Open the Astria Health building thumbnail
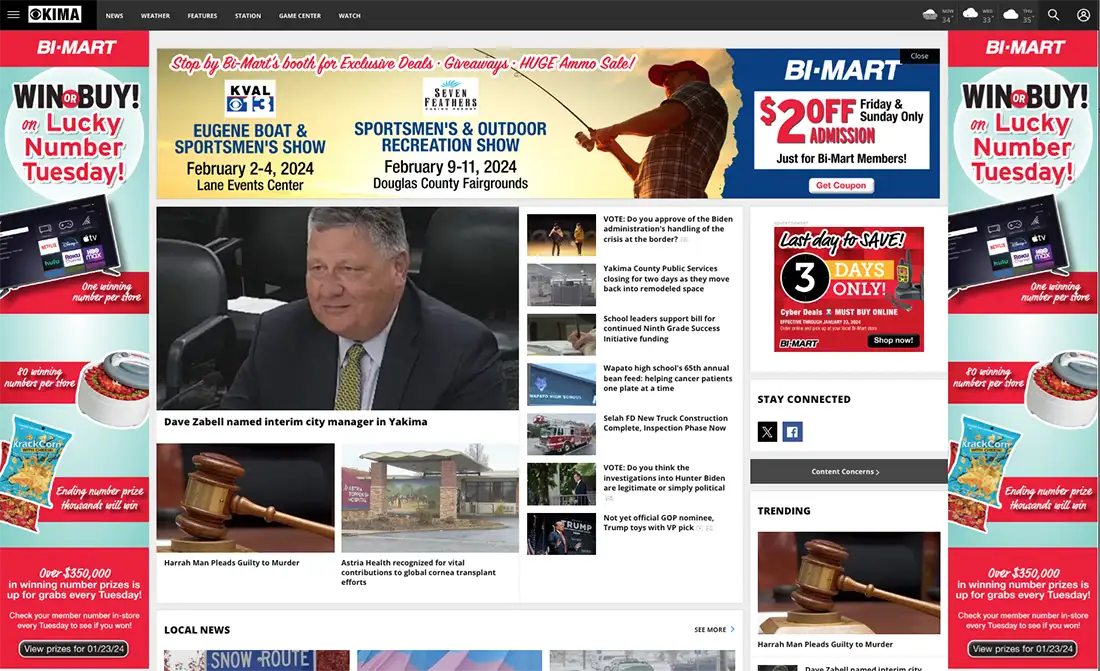Screen dimensions: 1100x671 click(430, 498)
